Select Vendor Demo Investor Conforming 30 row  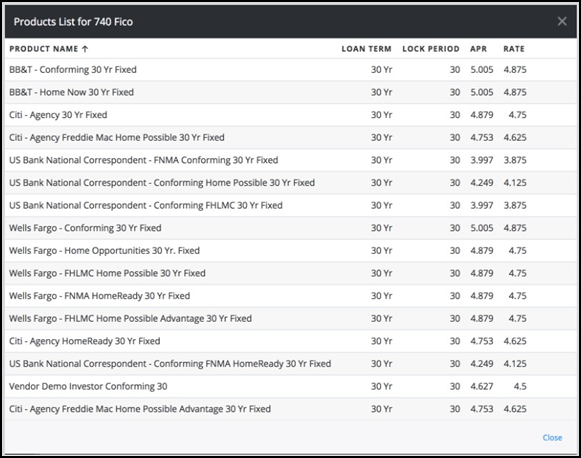290,386
